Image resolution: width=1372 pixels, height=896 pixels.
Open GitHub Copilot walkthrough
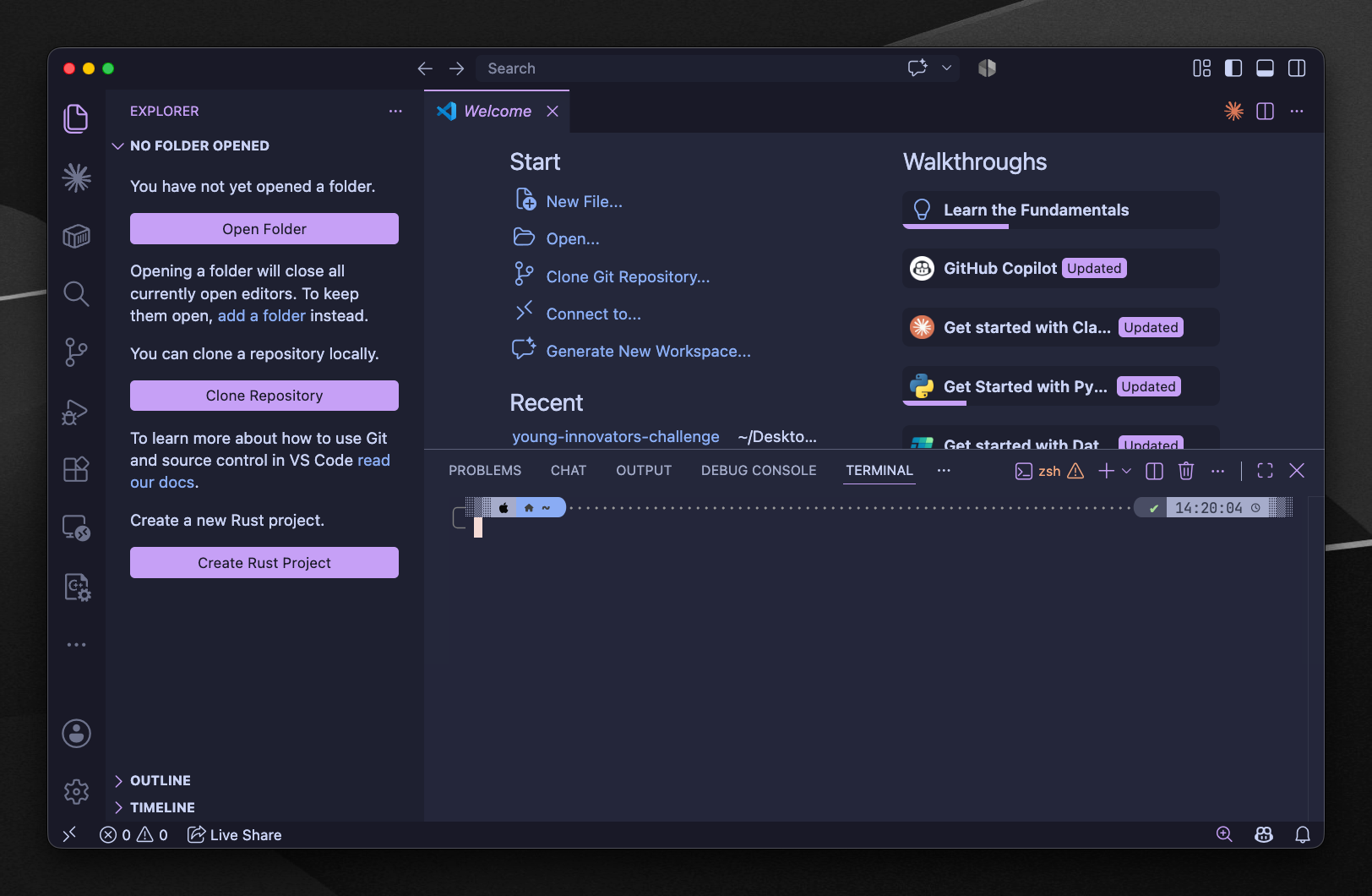coord(1060,268)
